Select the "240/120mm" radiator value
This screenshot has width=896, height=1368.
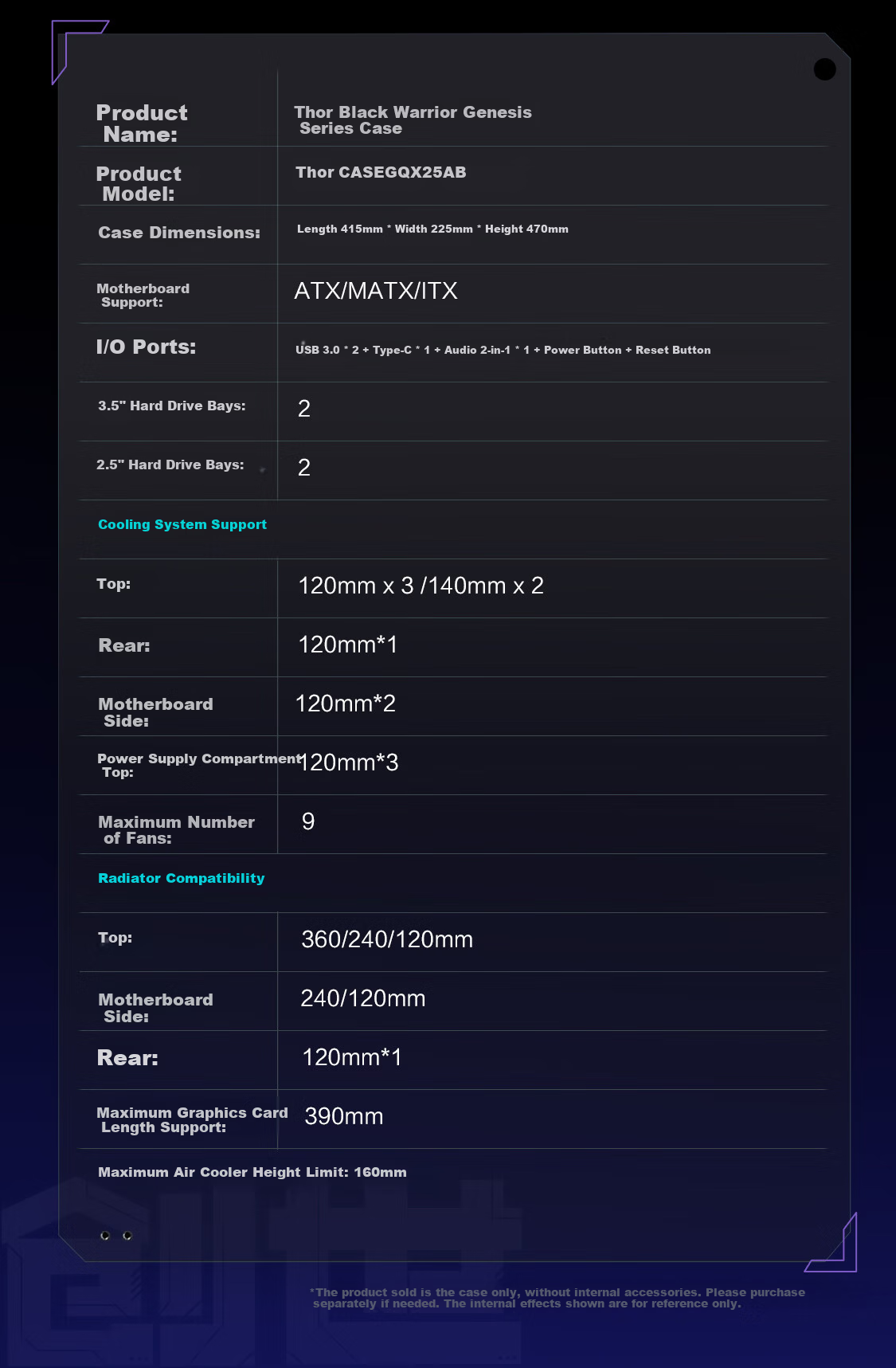pos(362,998)
